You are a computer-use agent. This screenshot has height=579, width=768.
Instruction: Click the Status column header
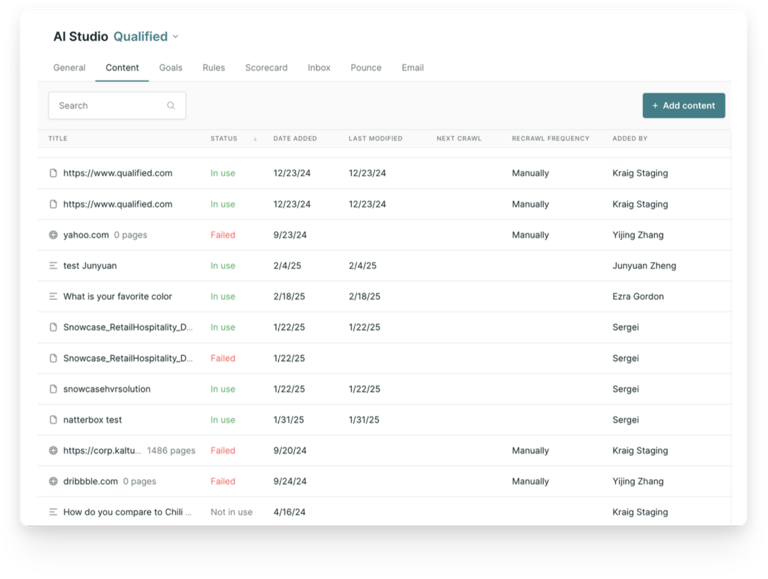pos(224,139)
